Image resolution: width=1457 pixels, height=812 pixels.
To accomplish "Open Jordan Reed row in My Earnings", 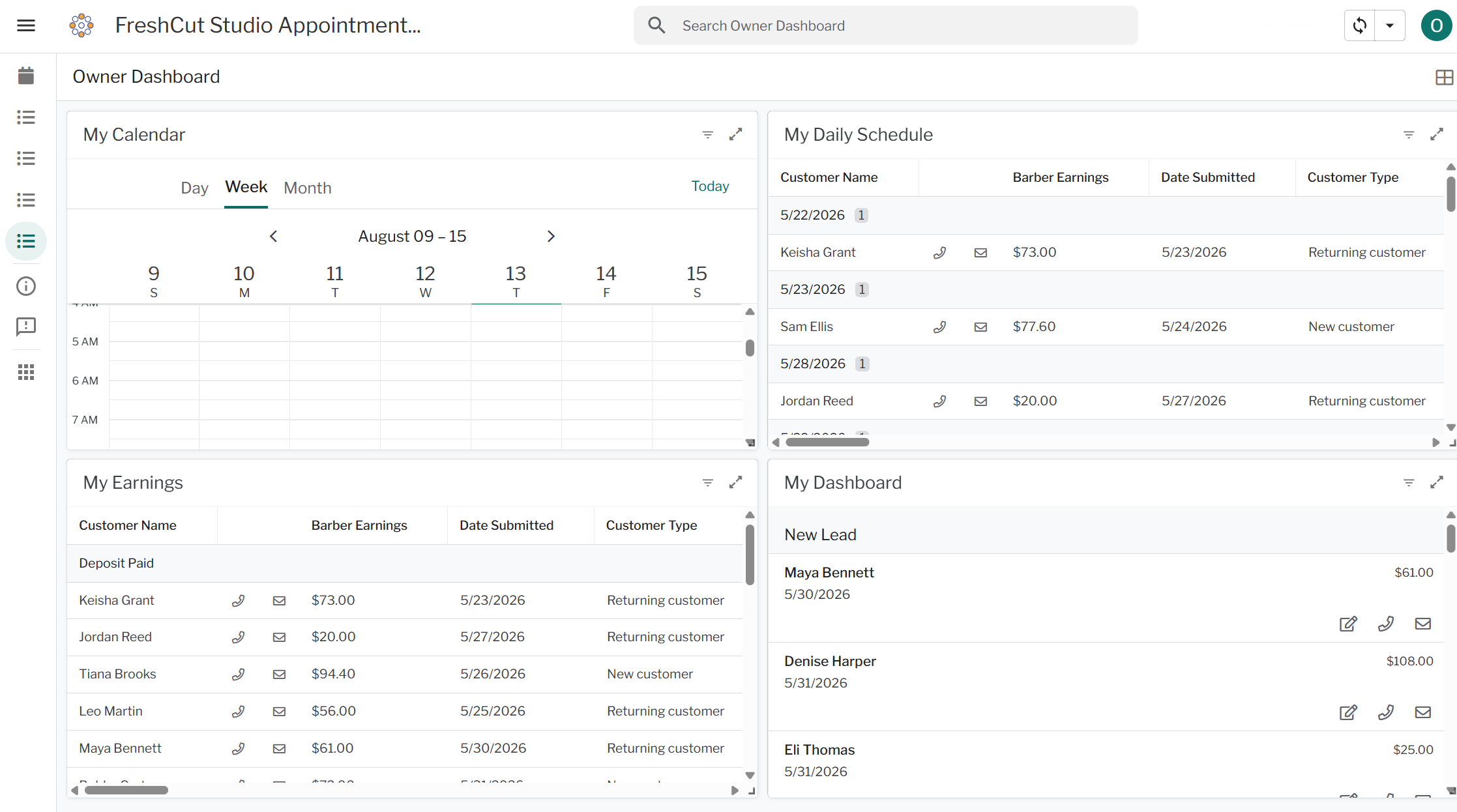I will click(405, 637).
